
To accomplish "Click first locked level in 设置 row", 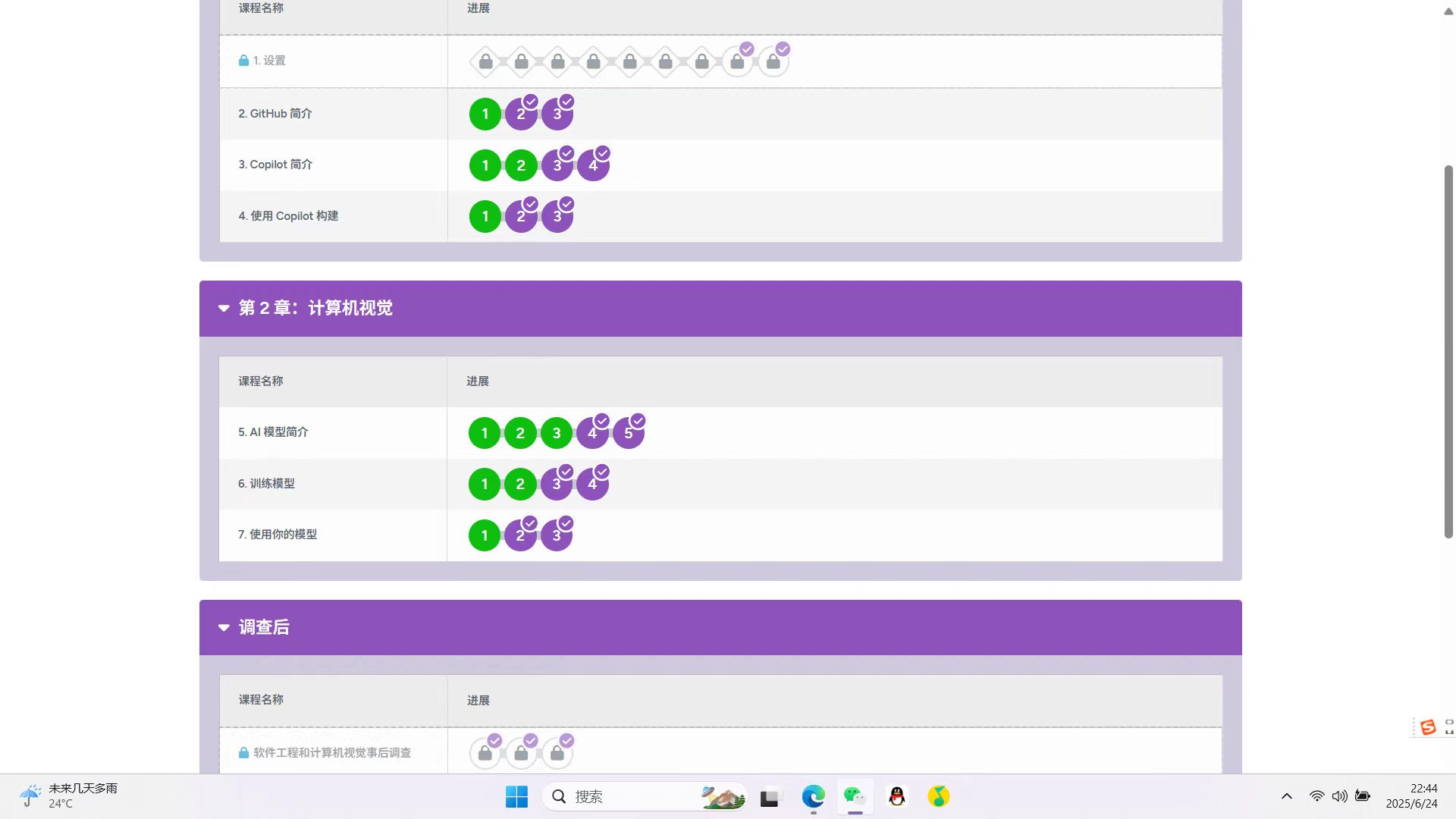I will (486, 62).
